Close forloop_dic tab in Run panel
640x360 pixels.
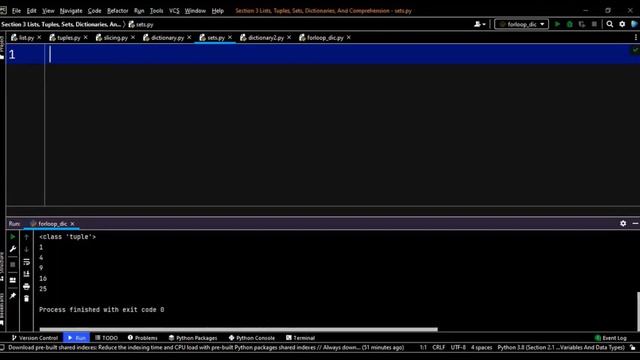(72, 224)
